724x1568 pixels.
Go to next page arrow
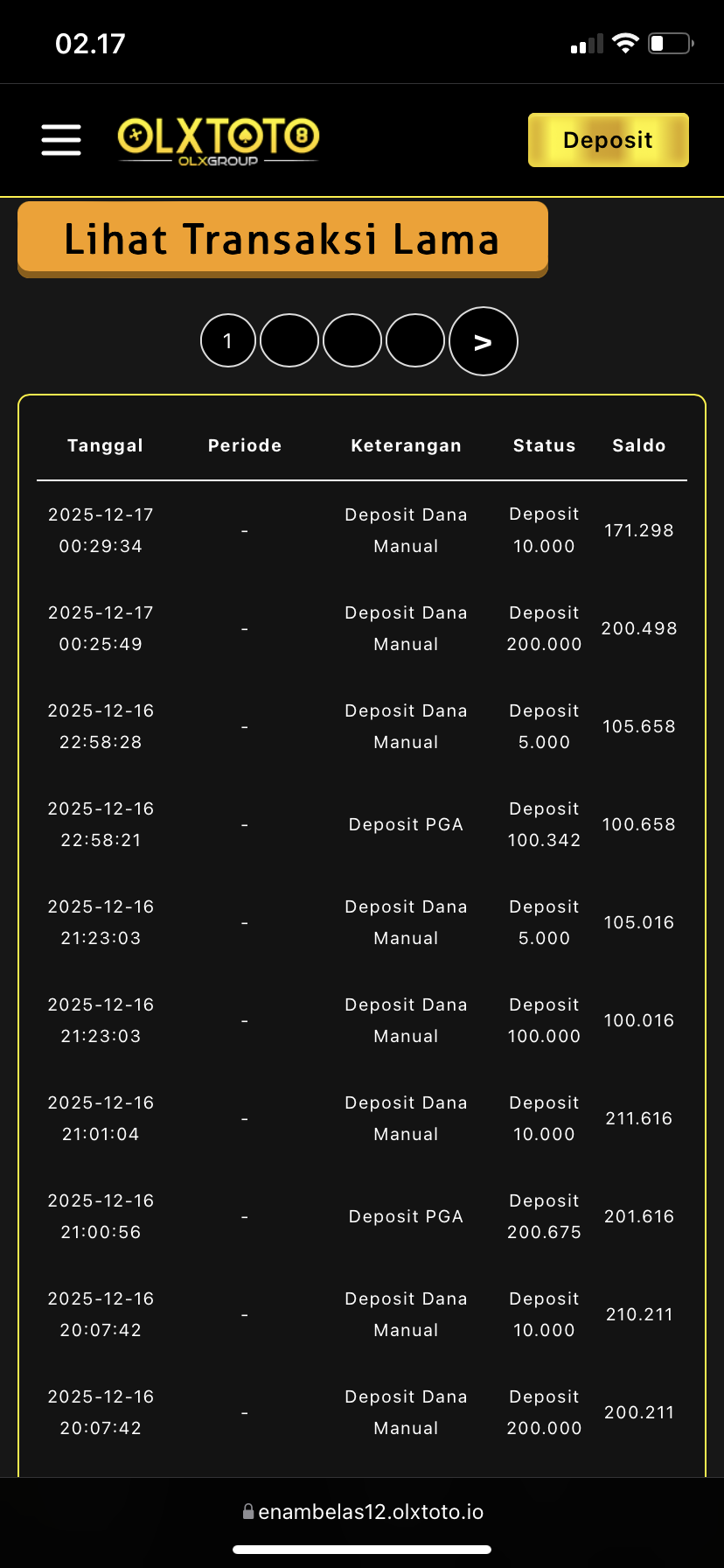pyautogui.click(x=483, y=341)
